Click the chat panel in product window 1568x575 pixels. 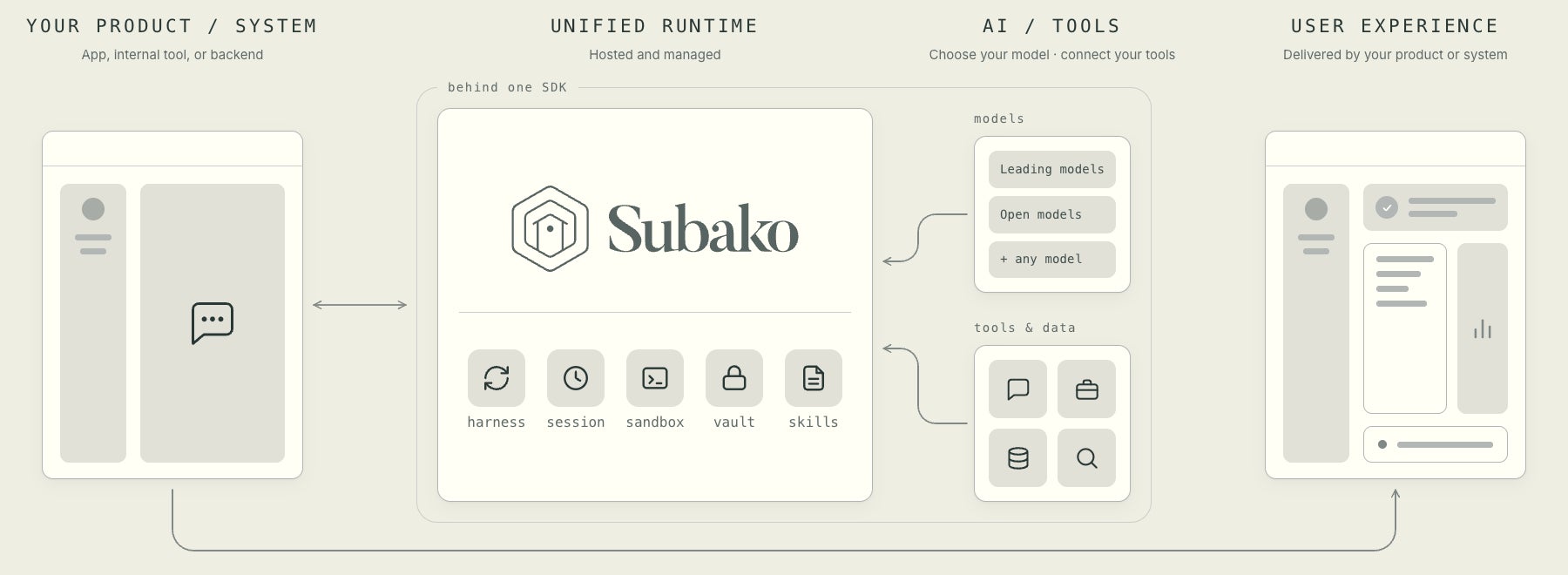point(213,323)
